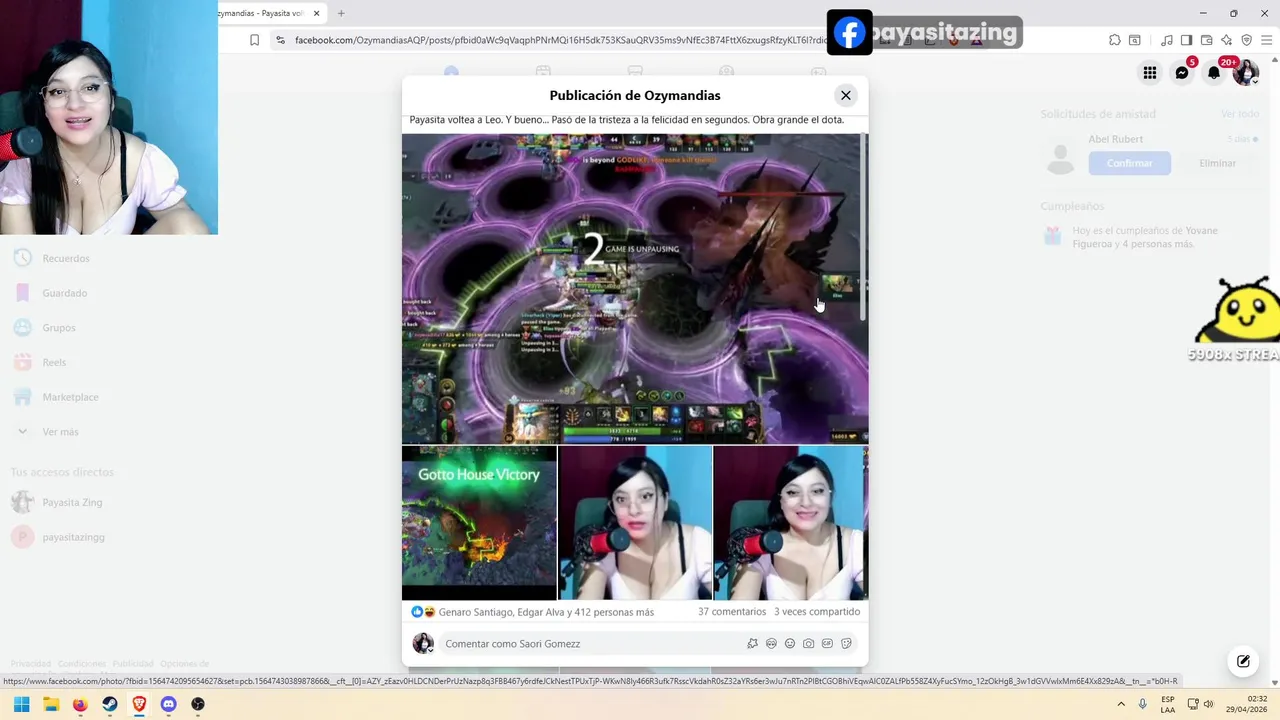Open Marketplace in the left sidebar
Screen dimensions: 1280x720
tap(70, 397)
